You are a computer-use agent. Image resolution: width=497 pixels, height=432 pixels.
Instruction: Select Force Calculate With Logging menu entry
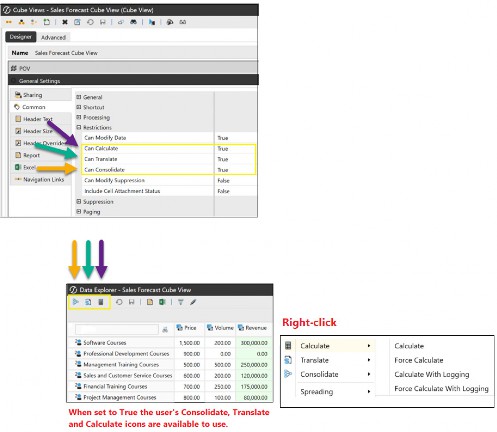[x=441, y=389]
